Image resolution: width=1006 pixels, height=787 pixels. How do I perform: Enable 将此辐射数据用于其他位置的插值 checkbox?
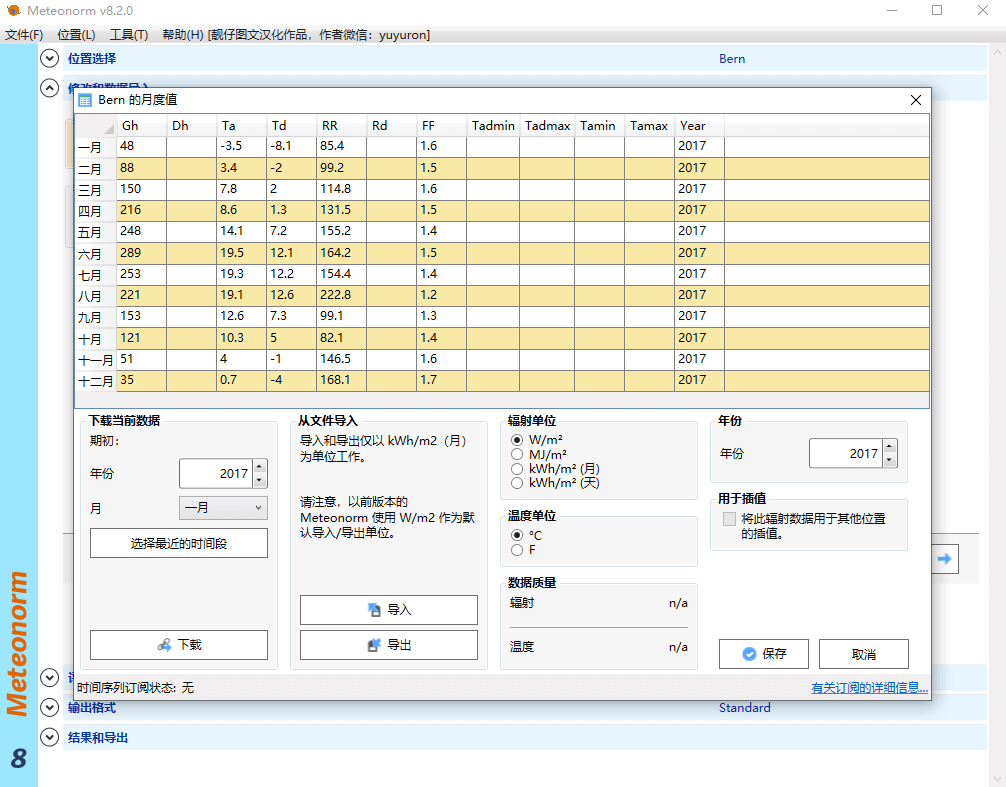(729, 519)
